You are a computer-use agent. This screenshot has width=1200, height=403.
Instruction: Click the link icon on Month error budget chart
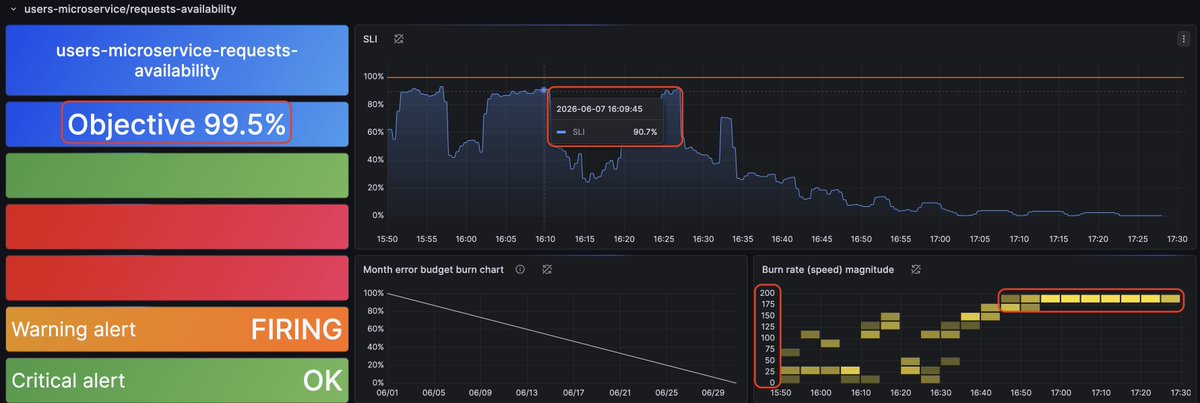tap(547, 269)
